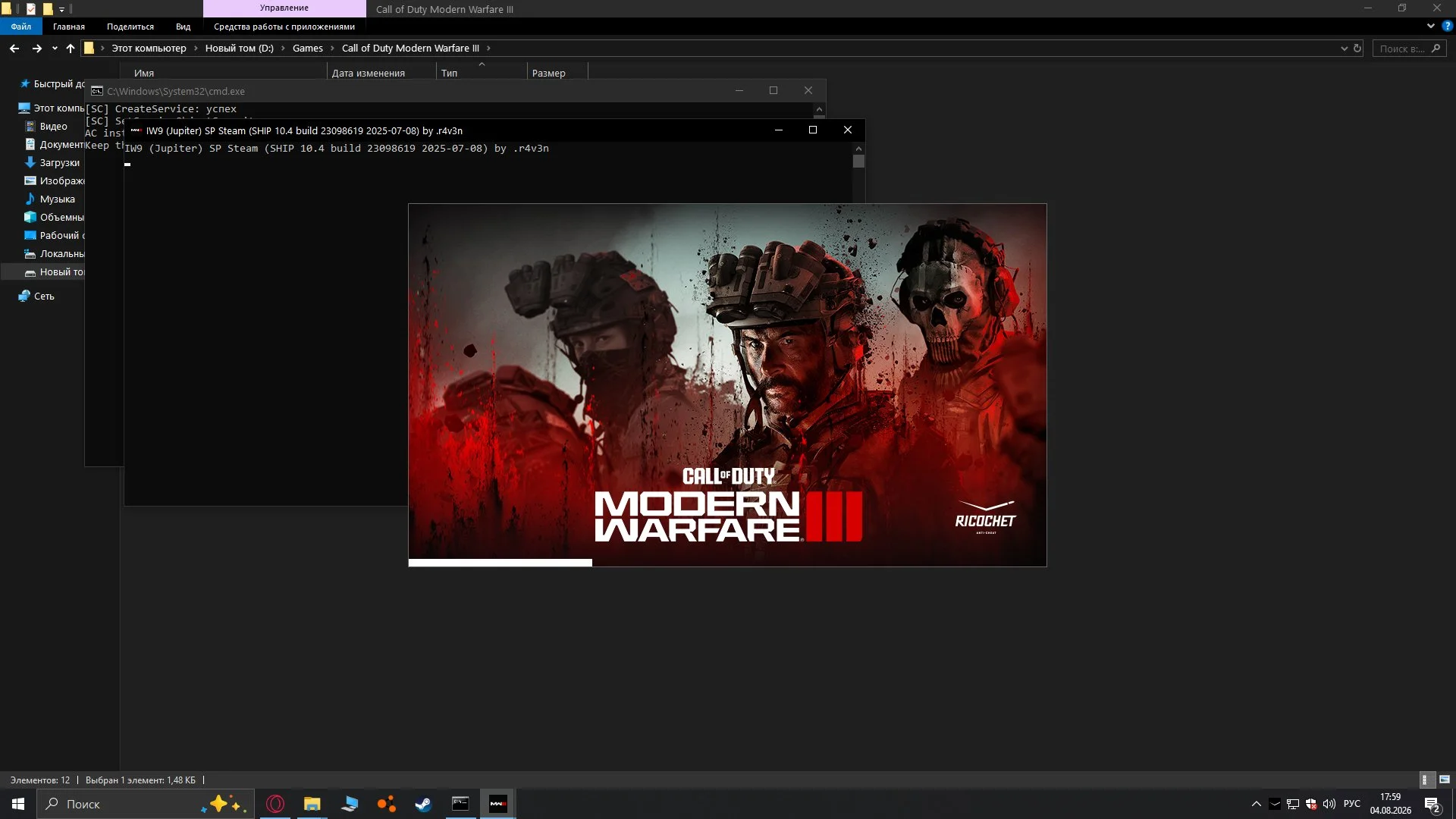Open Opera browser from the taskbar
1456x819 pixels.
pos(275,804)
